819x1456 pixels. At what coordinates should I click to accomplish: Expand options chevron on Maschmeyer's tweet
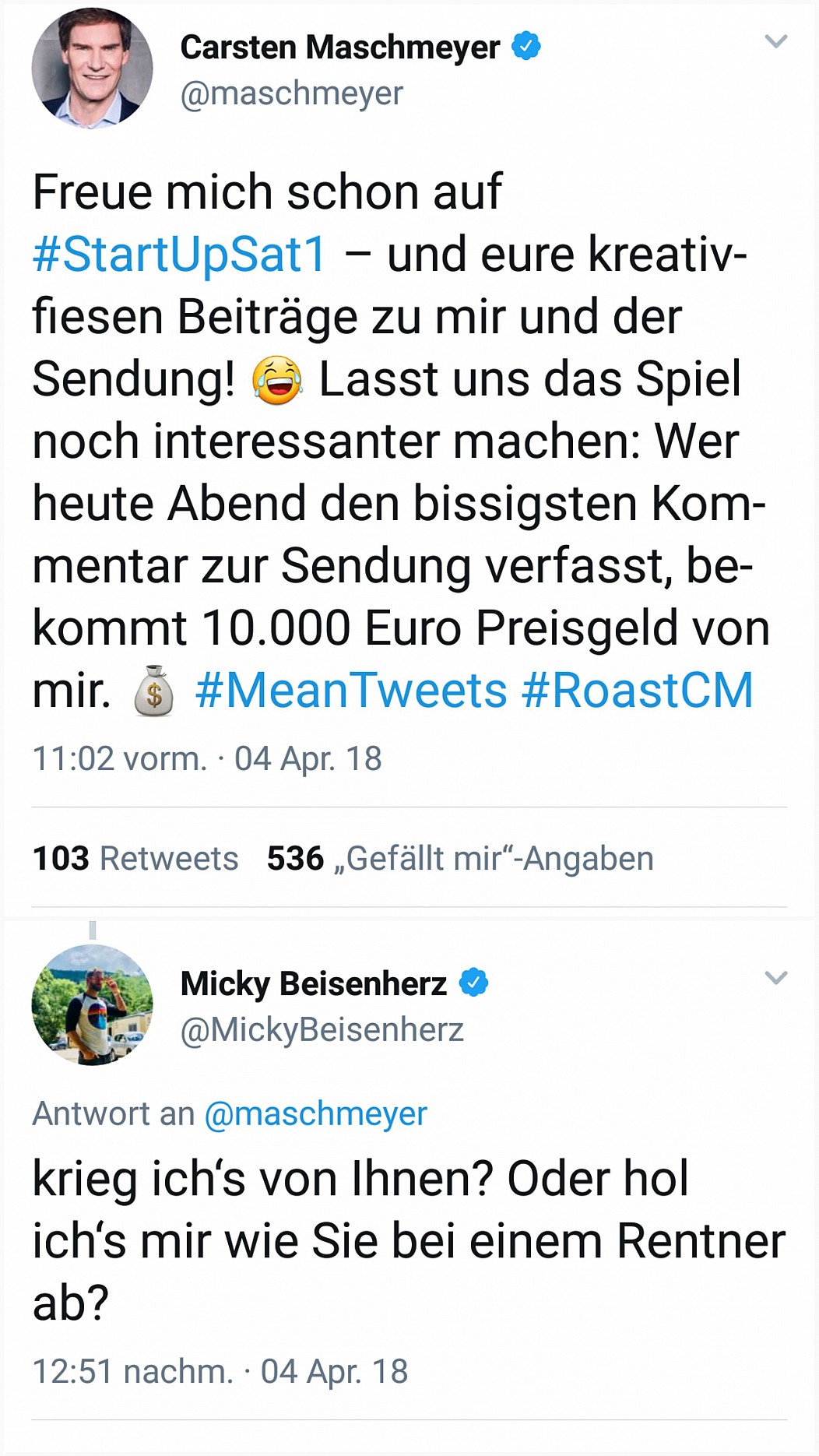click(776, 41)
